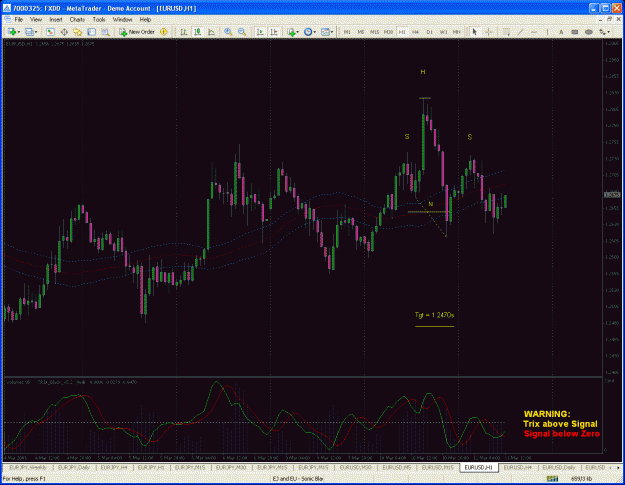
Task: Click the Zoom Out magnifier icon
Action: [242, 32]
